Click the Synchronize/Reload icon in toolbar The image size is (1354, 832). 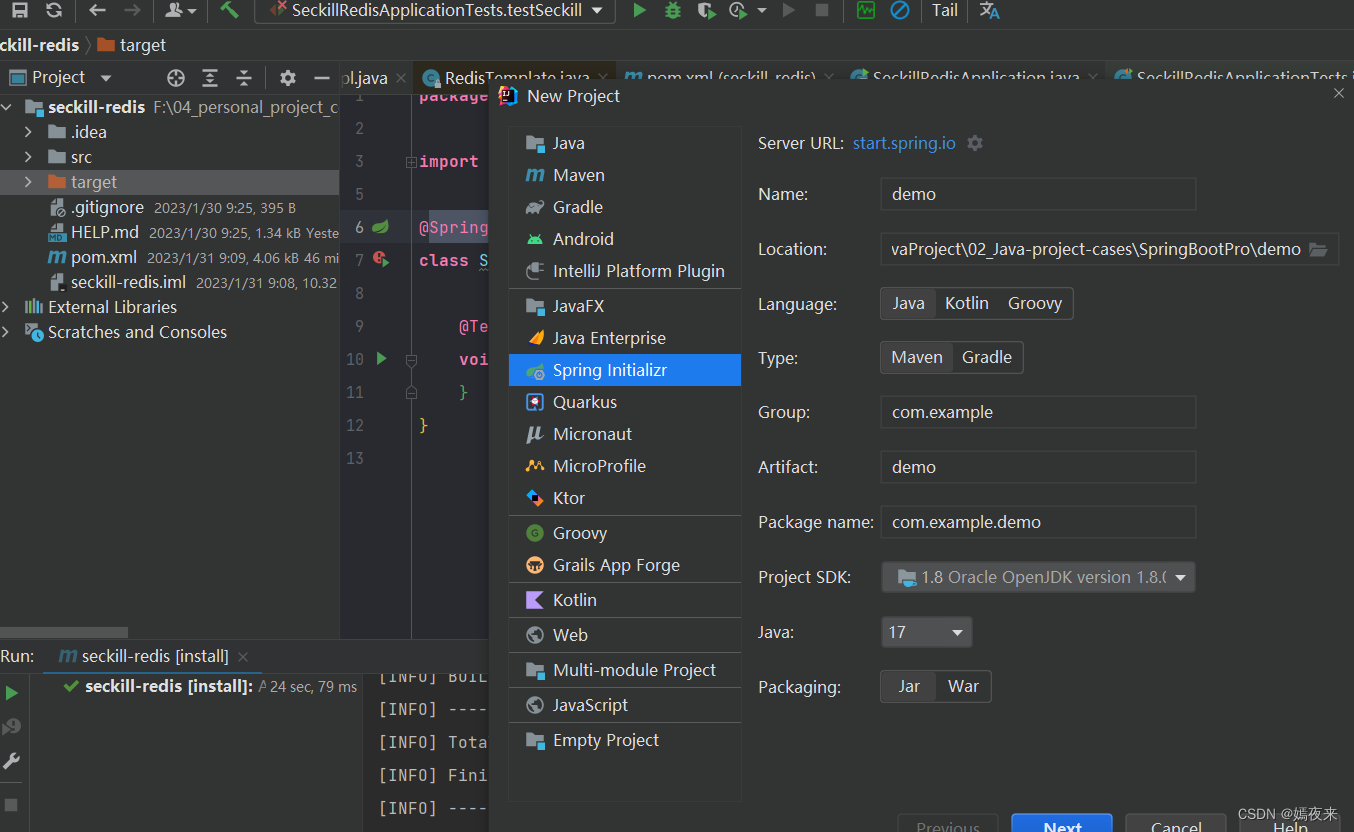54,10
